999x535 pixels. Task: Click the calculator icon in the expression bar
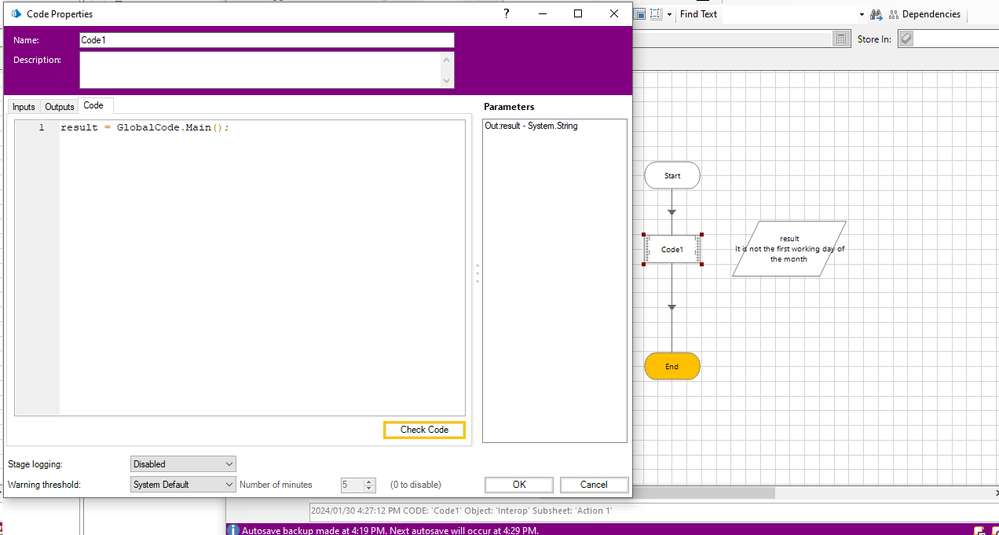(x=842, y=39)
